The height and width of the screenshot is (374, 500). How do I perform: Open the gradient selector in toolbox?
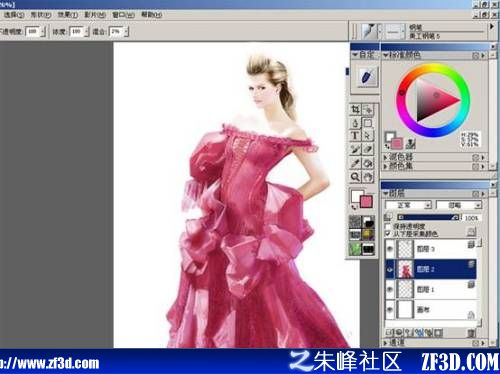click(x=368, y=221)
